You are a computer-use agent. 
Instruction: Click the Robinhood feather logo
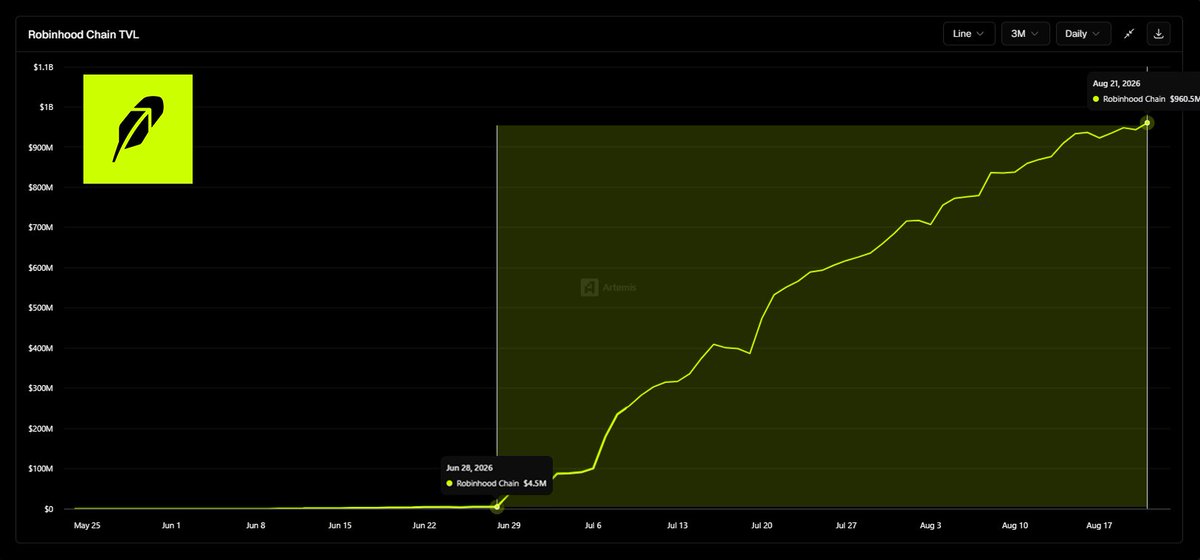[x=138, y=129]
